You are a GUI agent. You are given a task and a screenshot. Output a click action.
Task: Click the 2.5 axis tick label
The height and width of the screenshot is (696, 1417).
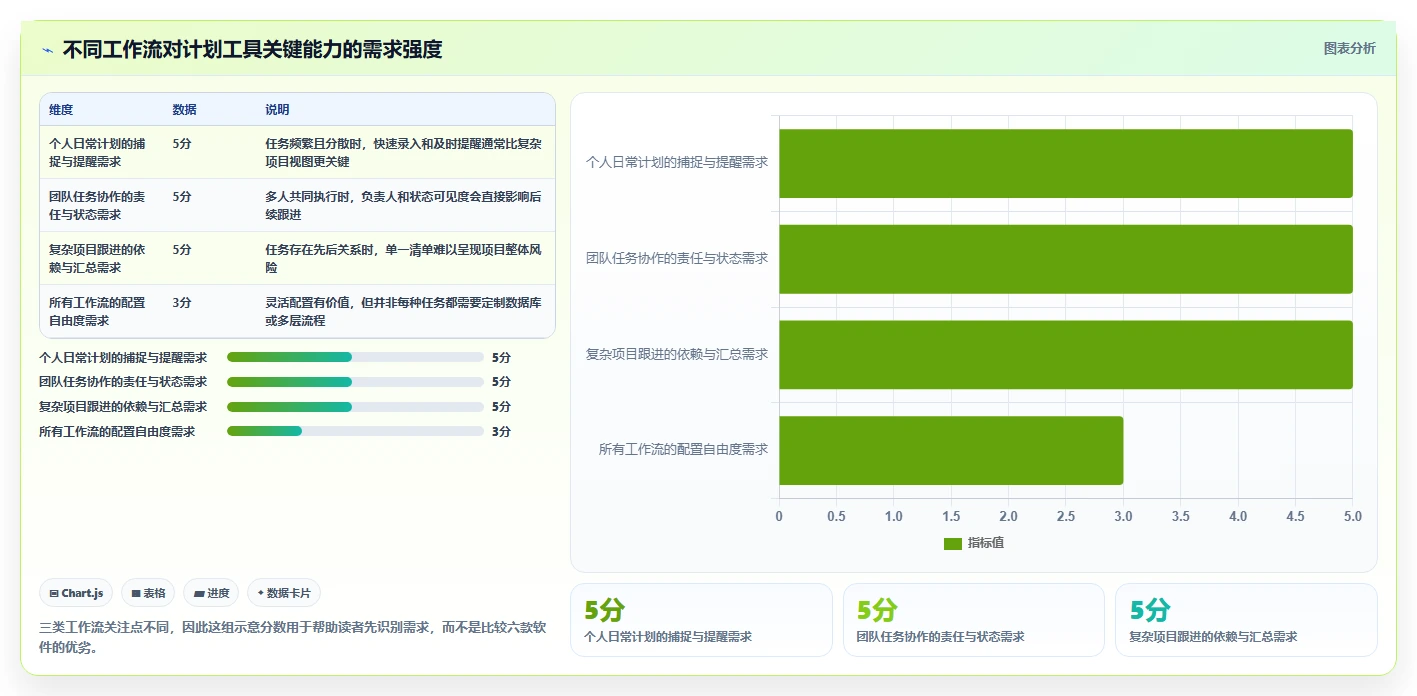coord(1066,516)
